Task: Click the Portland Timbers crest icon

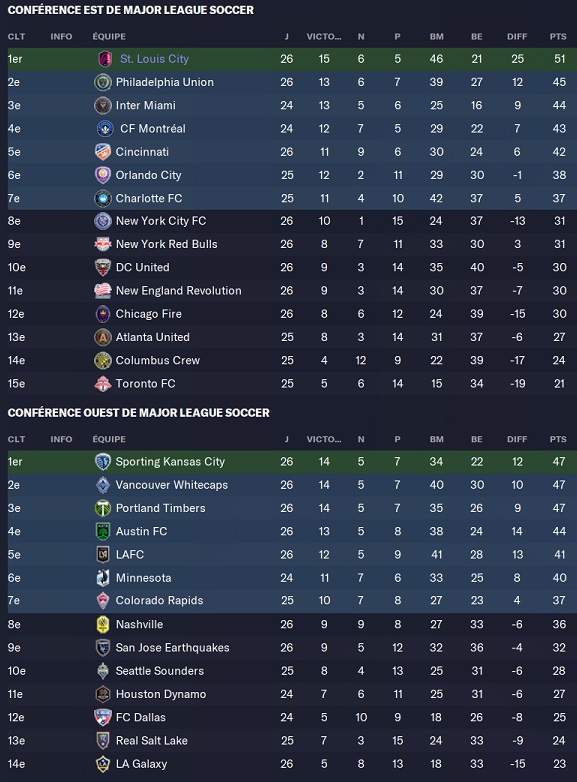Action: coord(103,508)
